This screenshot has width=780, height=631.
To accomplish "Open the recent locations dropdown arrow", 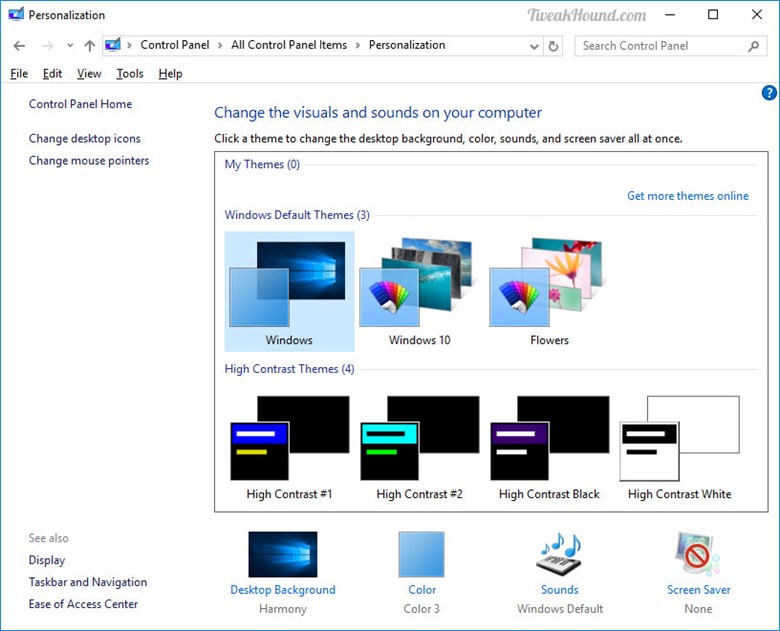I will click(x=70, y=46).
